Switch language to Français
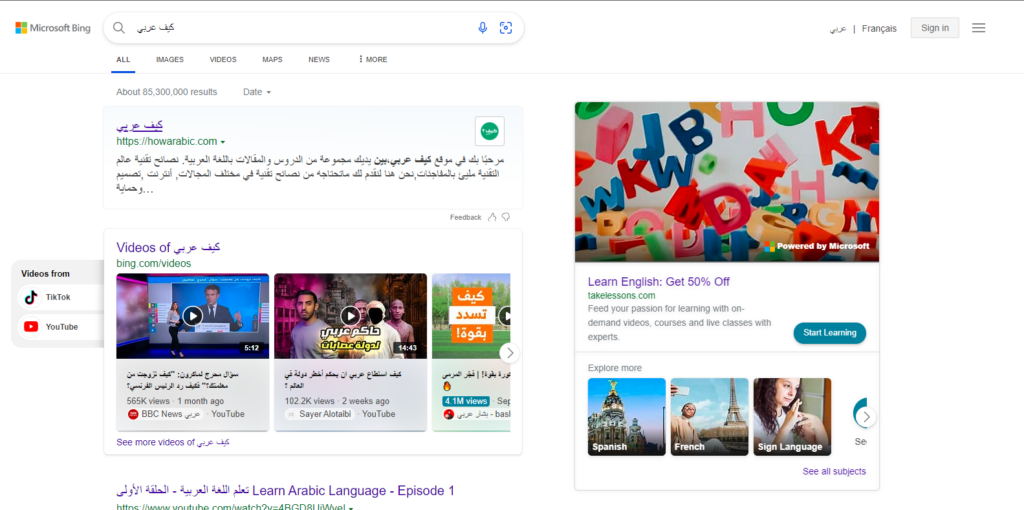Viewport: 1024px width, 510px height. click(879, 29)
